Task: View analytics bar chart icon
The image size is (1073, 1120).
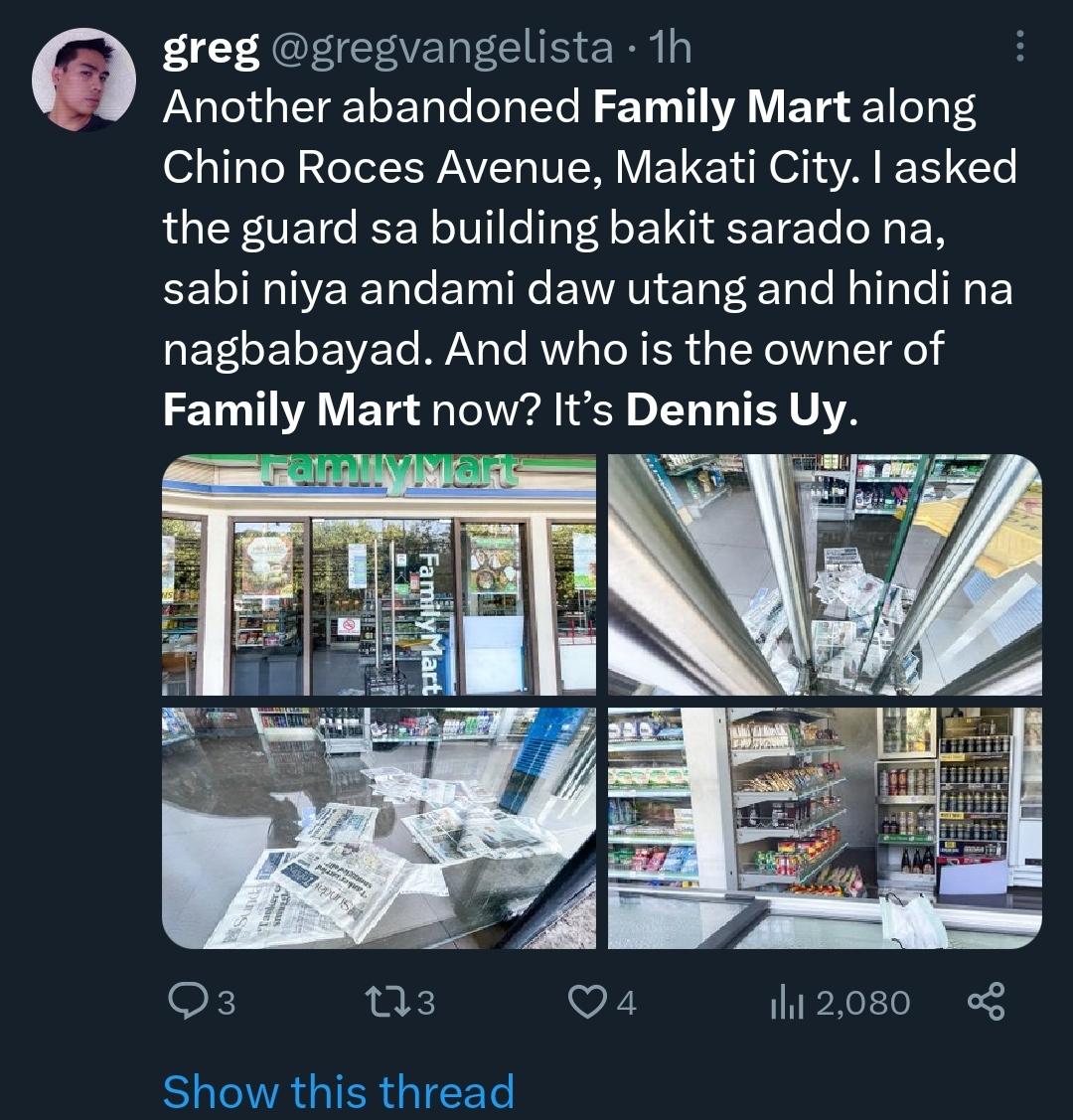Action: coord(788,1002)
